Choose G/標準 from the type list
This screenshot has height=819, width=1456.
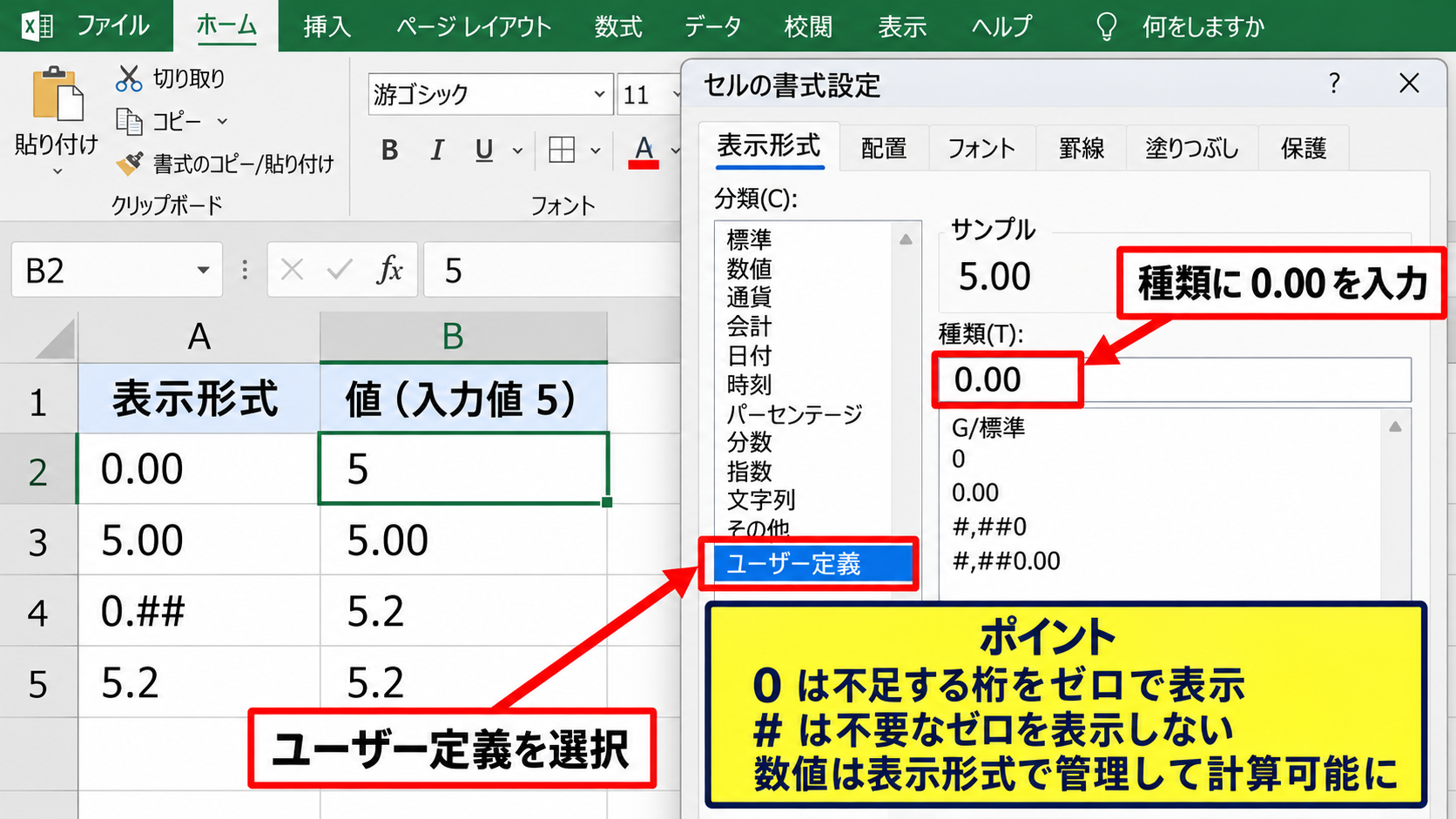tap(988, 427)
